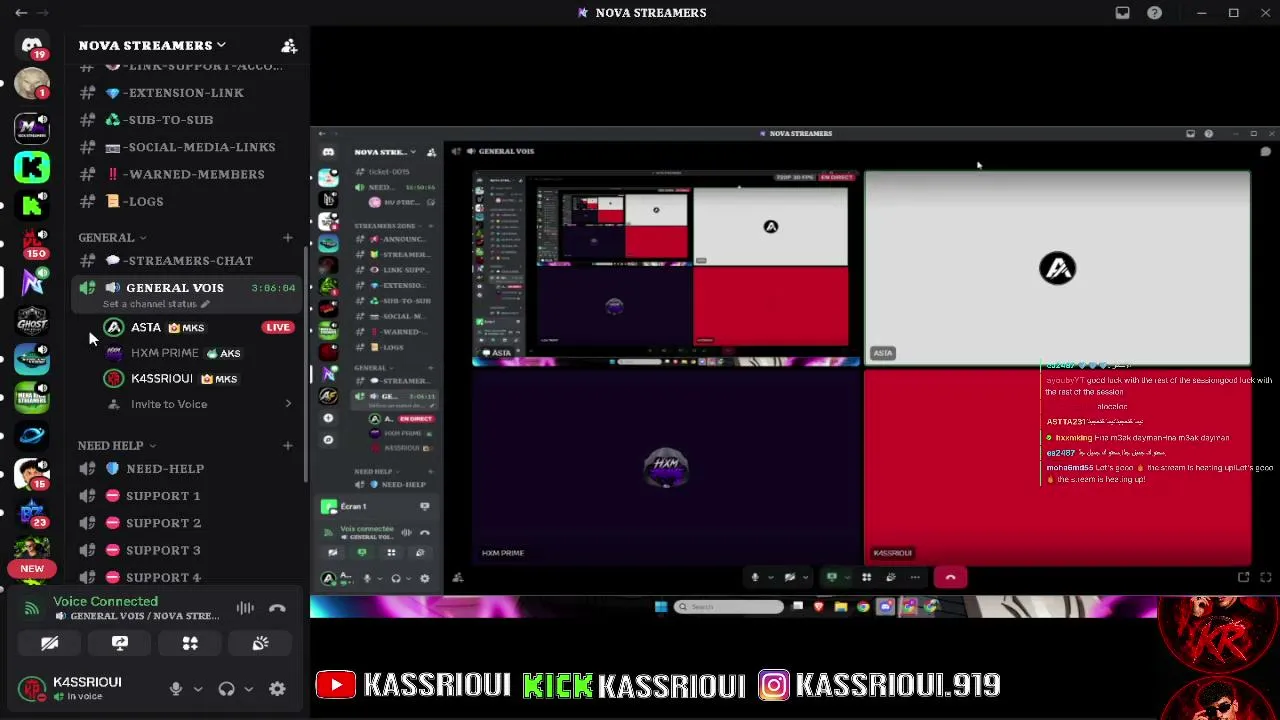This screenshot has width=1280, height=720.
Task: Open the Soundboard button
Action: pos(260,644)
